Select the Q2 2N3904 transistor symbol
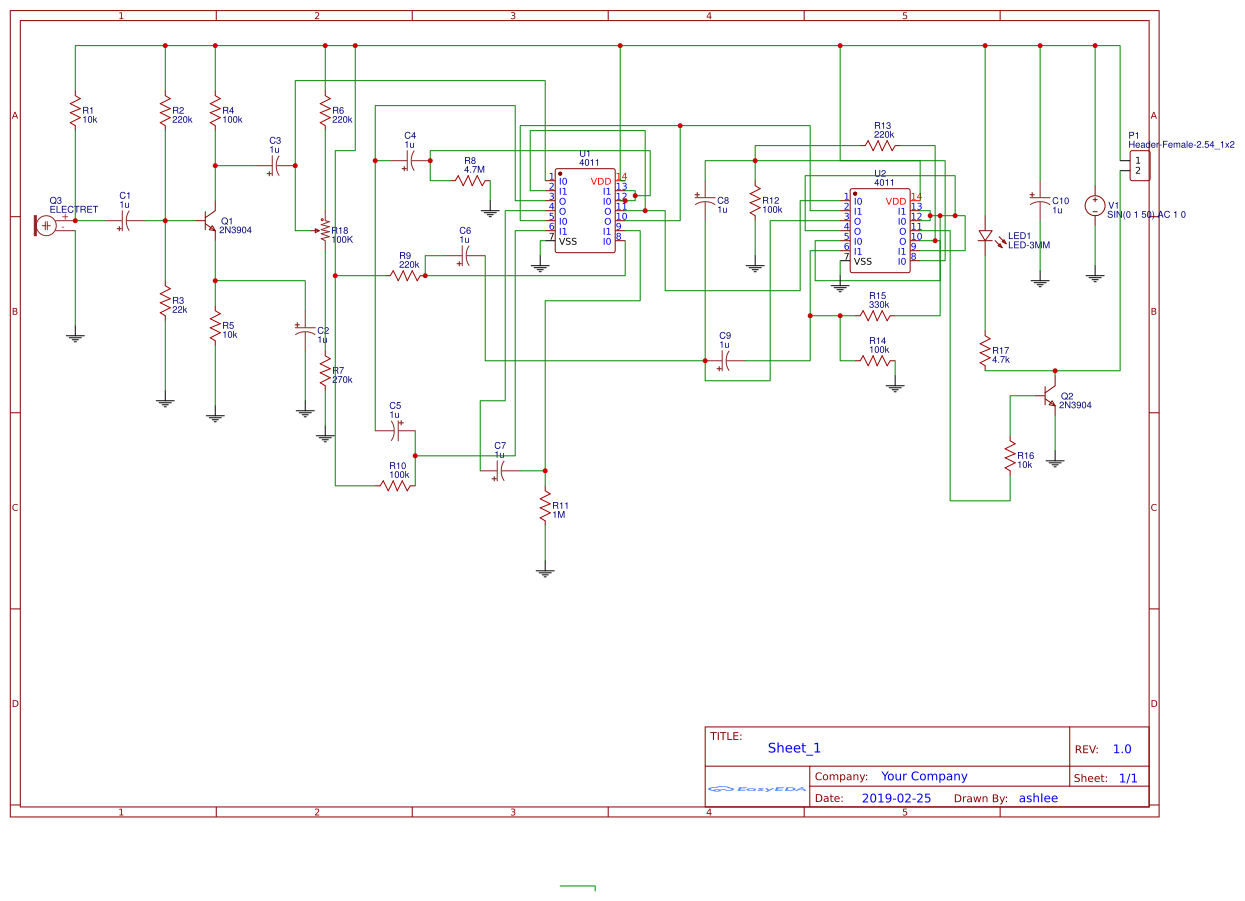 click(1049, 396)
